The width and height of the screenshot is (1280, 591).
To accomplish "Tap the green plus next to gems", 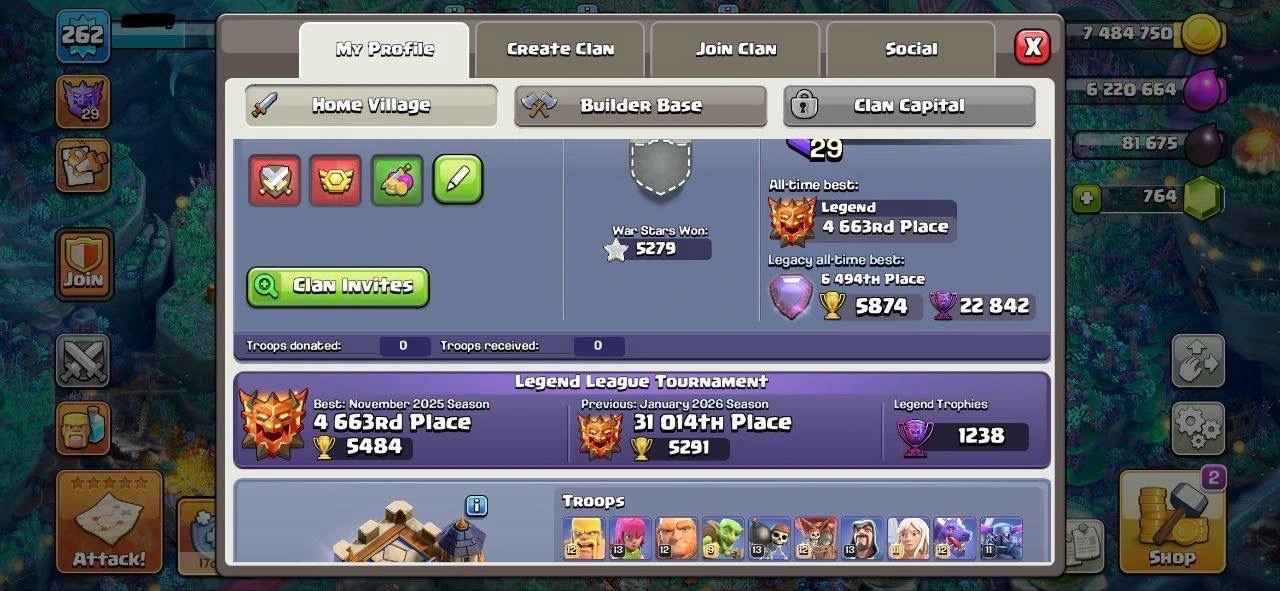I will tap(1087, 198).
